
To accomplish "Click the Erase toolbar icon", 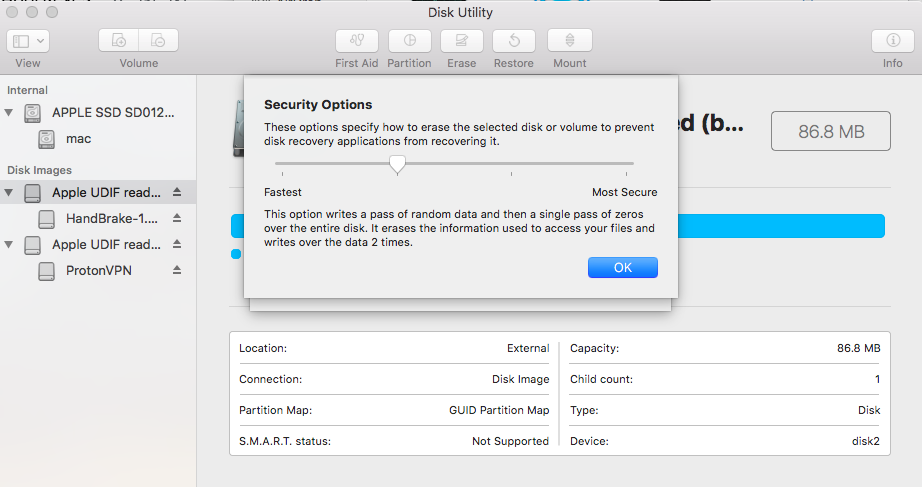I will coord(462,41).
